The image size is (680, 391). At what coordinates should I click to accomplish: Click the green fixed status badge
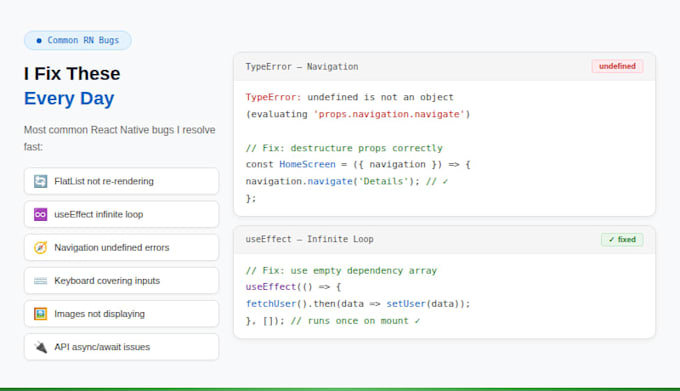coord(622,239)
